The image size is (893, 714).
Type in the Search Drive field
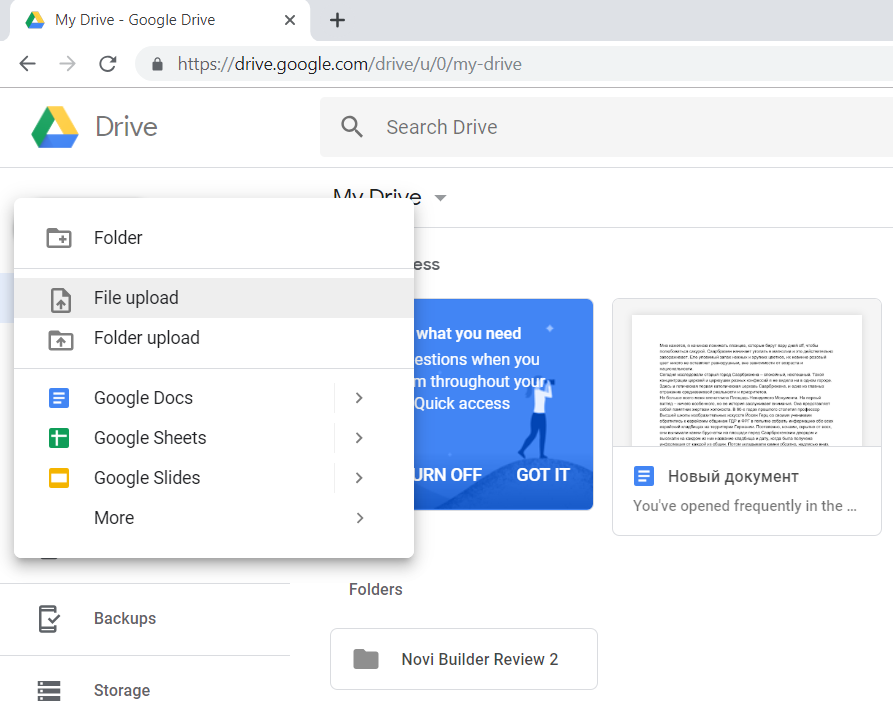coord(600,127)
